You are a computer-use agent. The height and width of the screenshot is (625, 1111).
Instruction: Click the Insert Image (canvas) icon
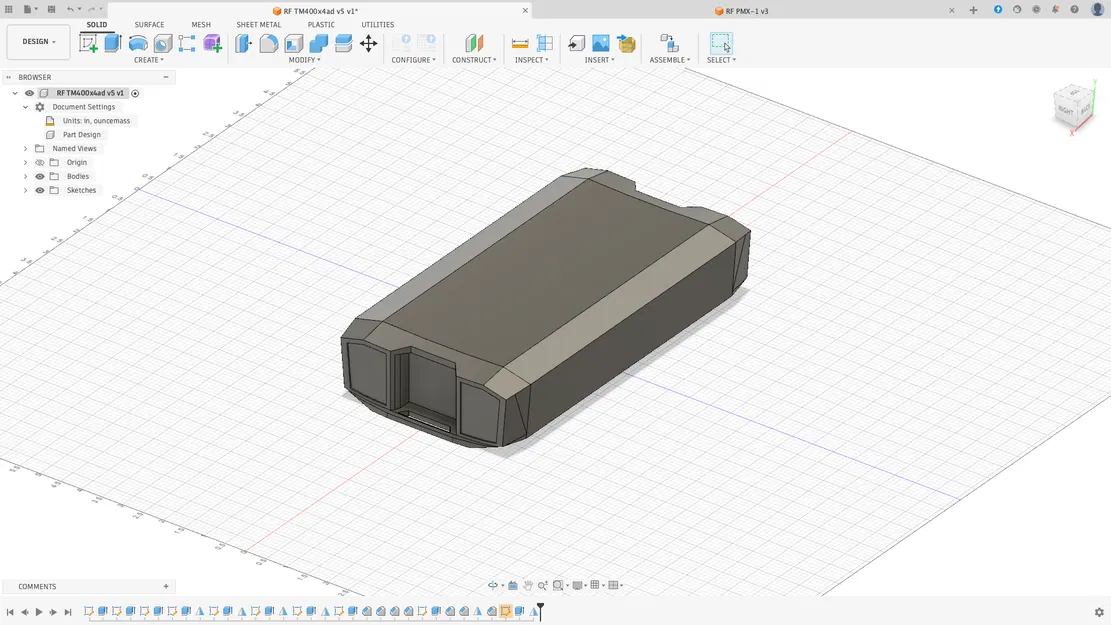600,43
